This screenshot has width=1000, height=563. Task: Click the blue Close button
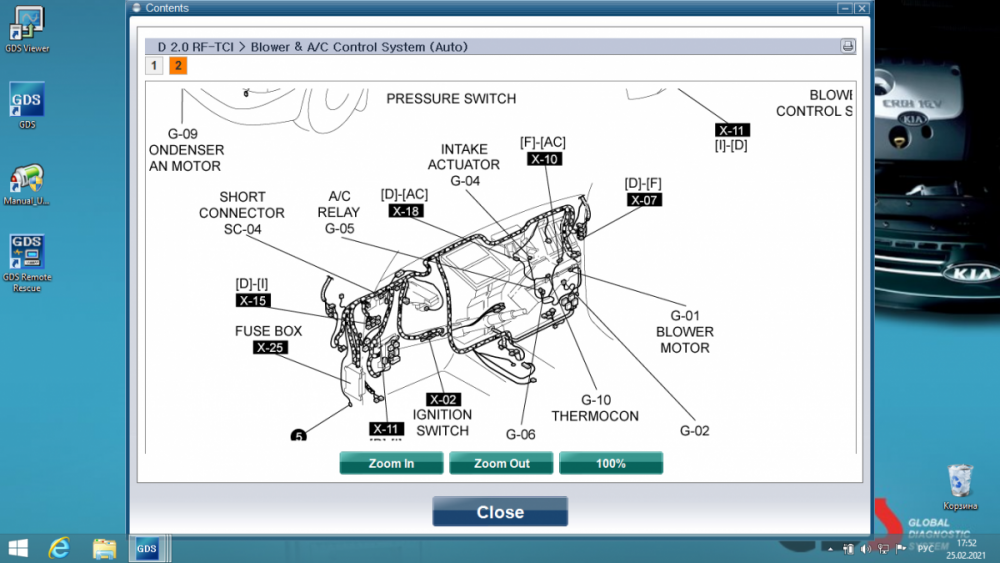[x=500, y=512]
